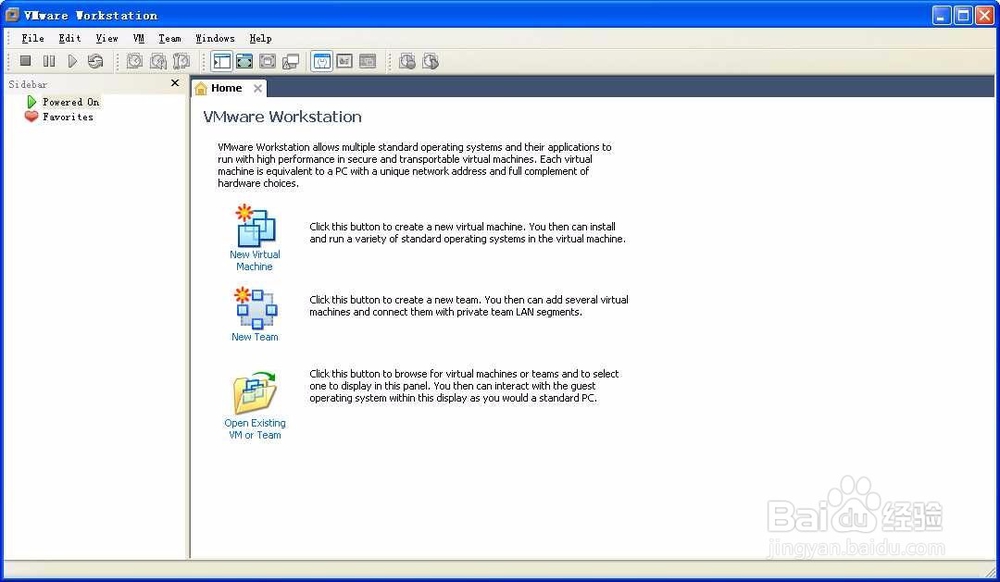This screenshot has width=1000, height=582.
Task: Click the Open Existing VM folder icon
Action: pos(254,393)
